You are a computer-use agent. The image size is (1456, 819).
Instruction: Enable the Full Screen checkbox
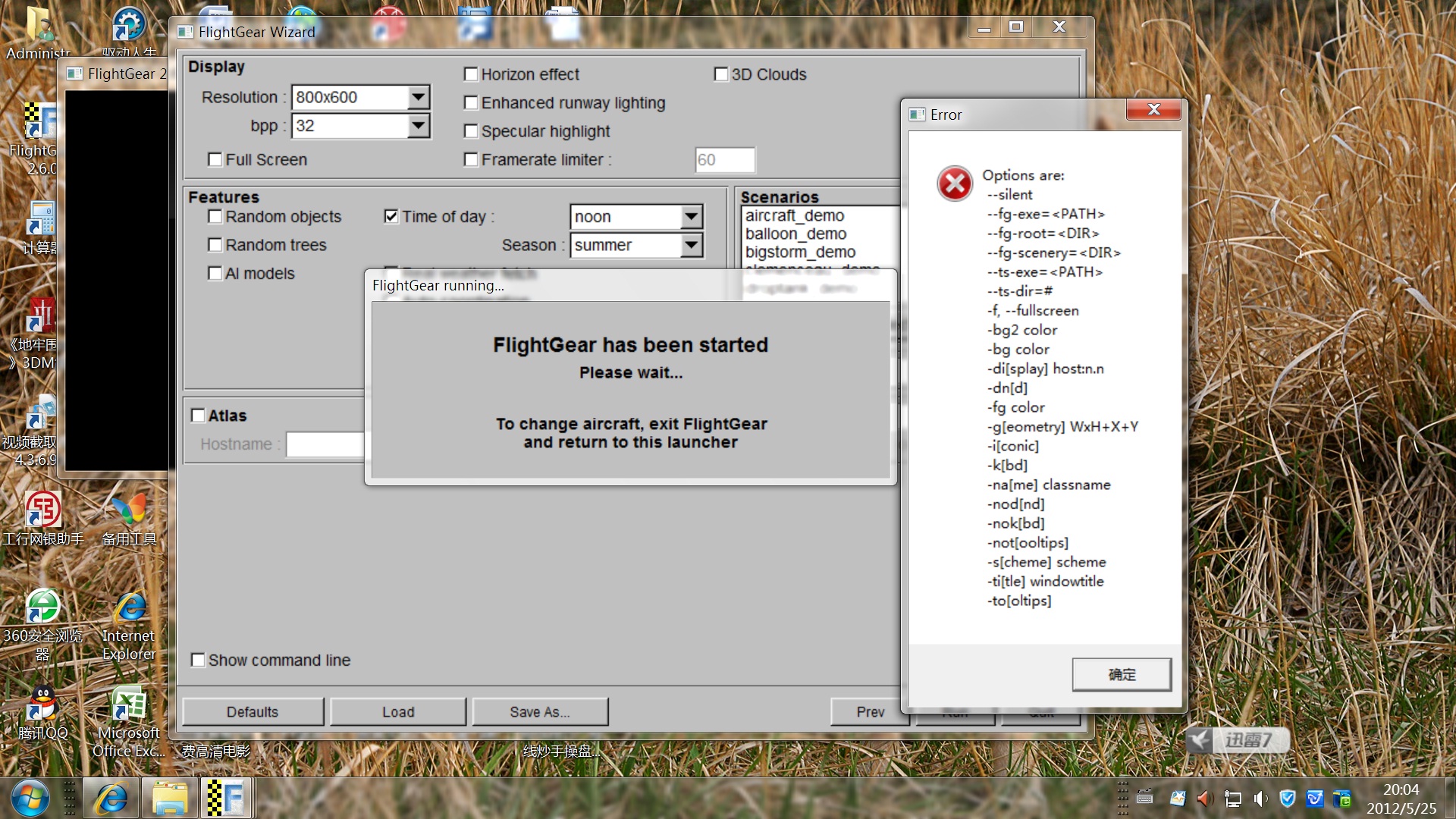[215, 159]
